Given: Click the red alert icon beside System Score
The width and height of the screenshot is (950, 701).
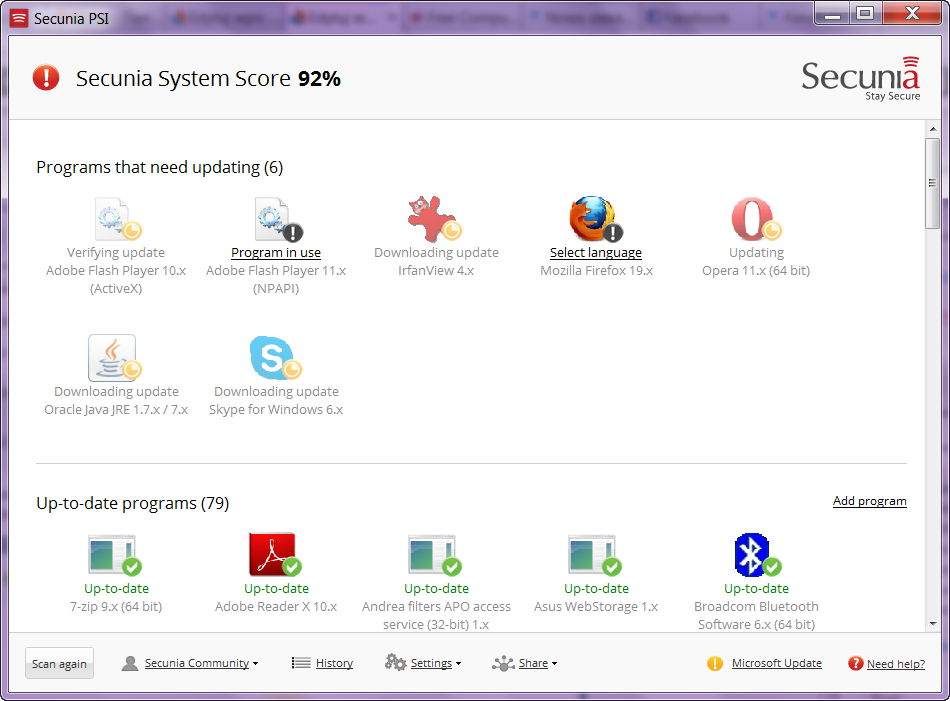Looking at the screenshot, I should (46, 78).
